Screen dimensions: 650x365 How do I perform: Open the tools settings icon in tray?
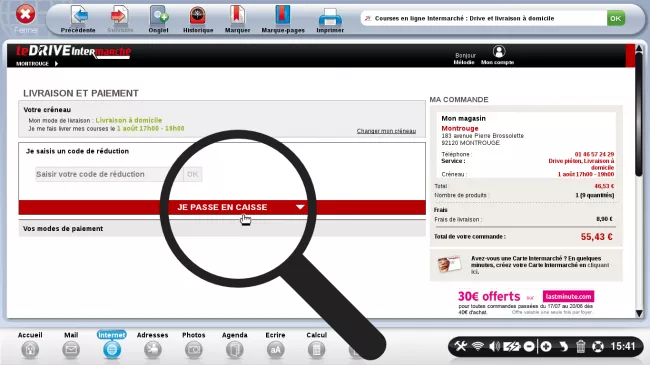click(461, 346)
